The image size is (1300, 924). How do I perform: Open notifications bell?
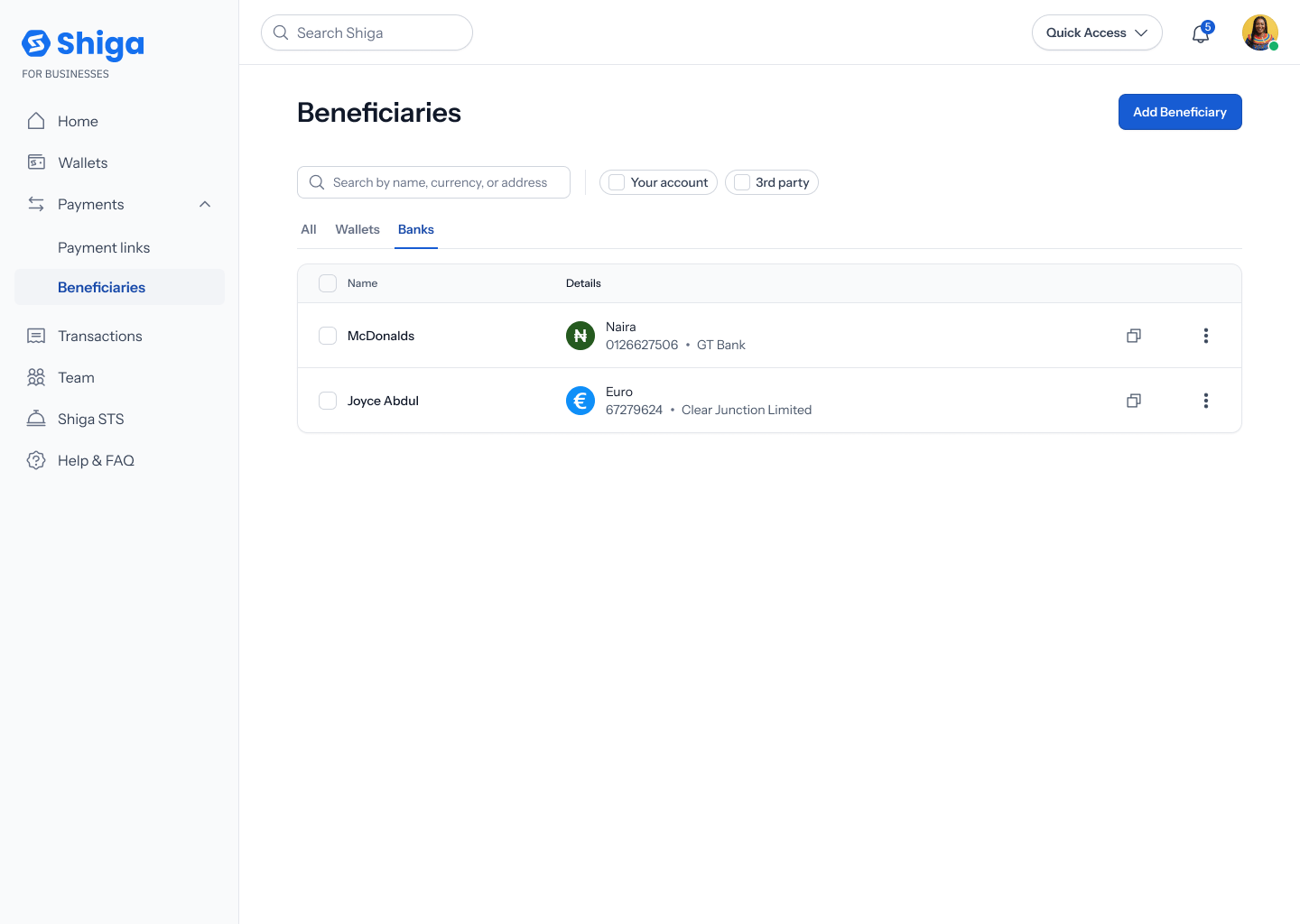(1201, 33)
